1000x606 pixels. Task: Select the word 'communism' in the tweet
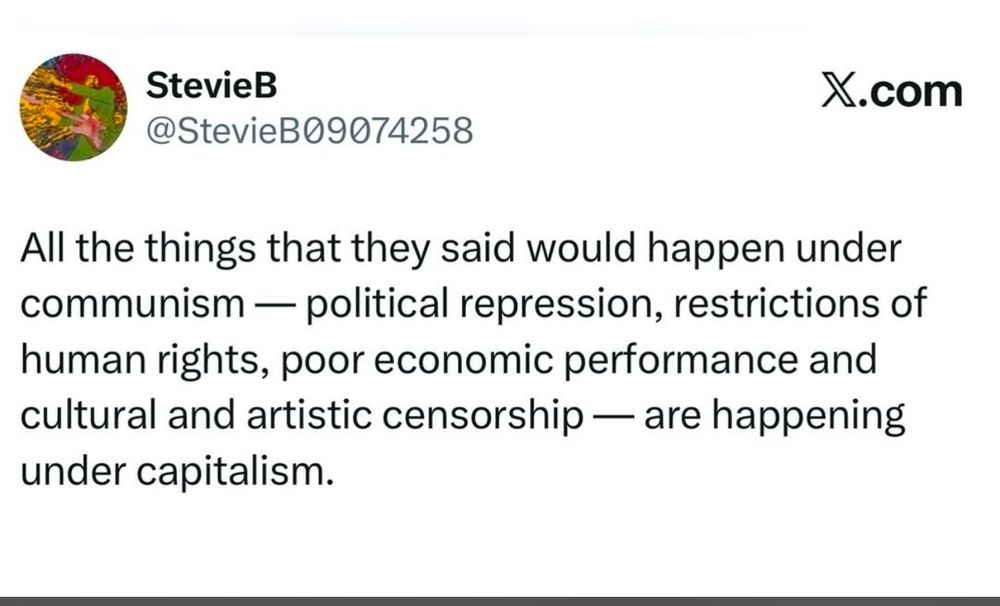[x=133, y=304]
